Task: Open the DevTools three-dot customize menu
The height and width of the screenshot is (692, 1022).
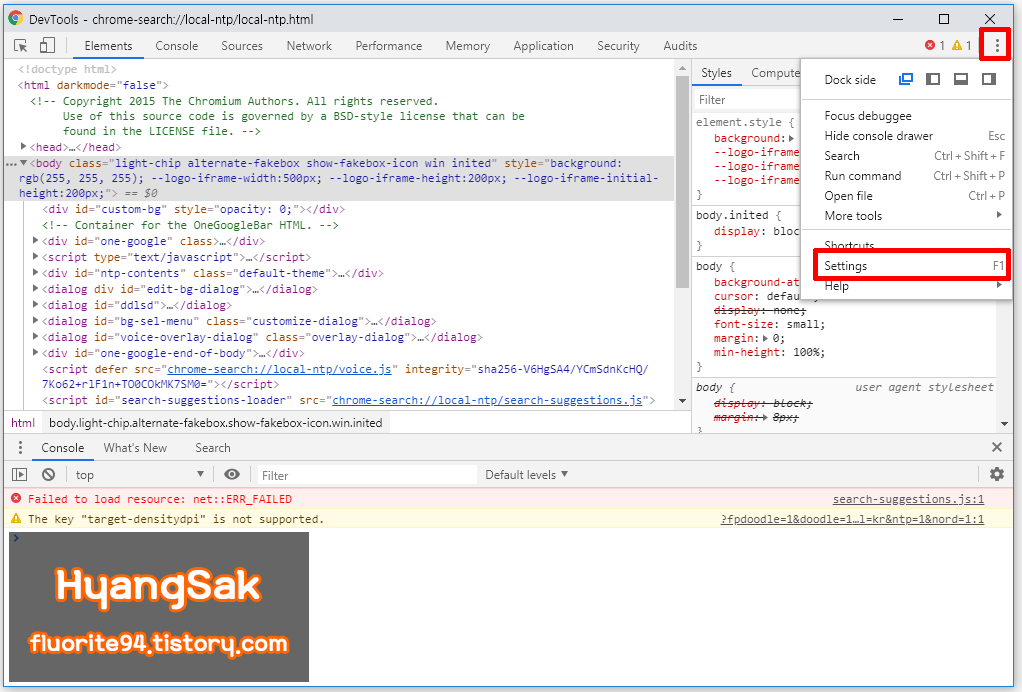Action: click(997, 45)
